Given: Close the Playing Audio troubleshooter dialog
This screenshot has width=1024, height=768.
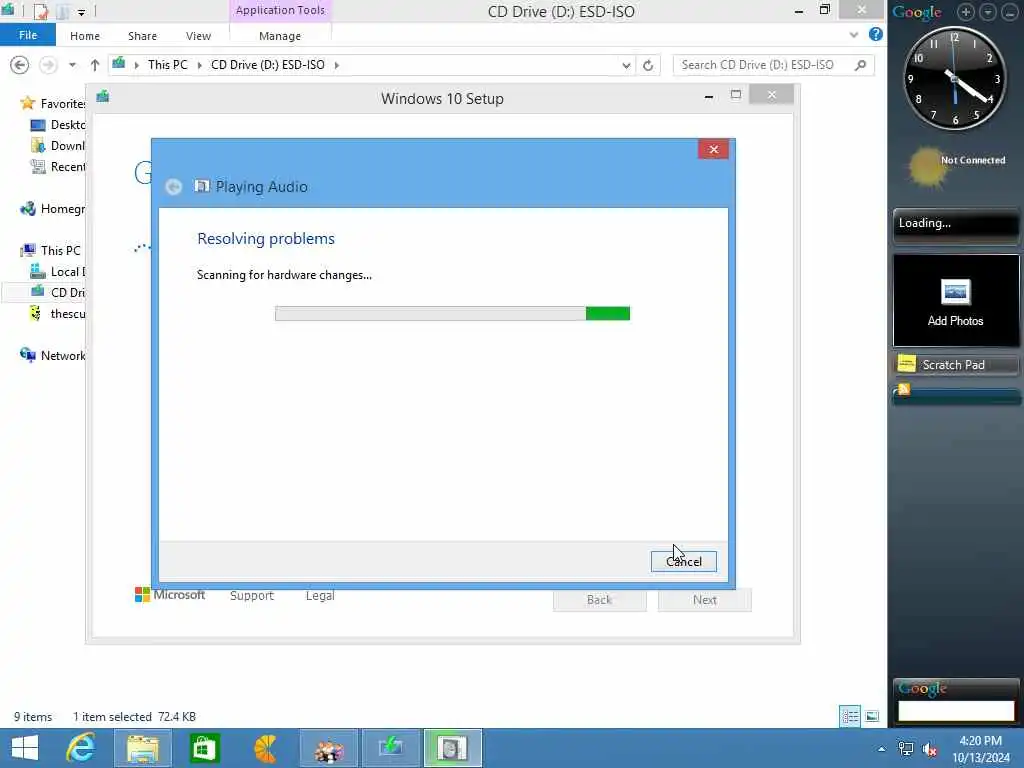Looking at the screenshot, I should (713, 150).
